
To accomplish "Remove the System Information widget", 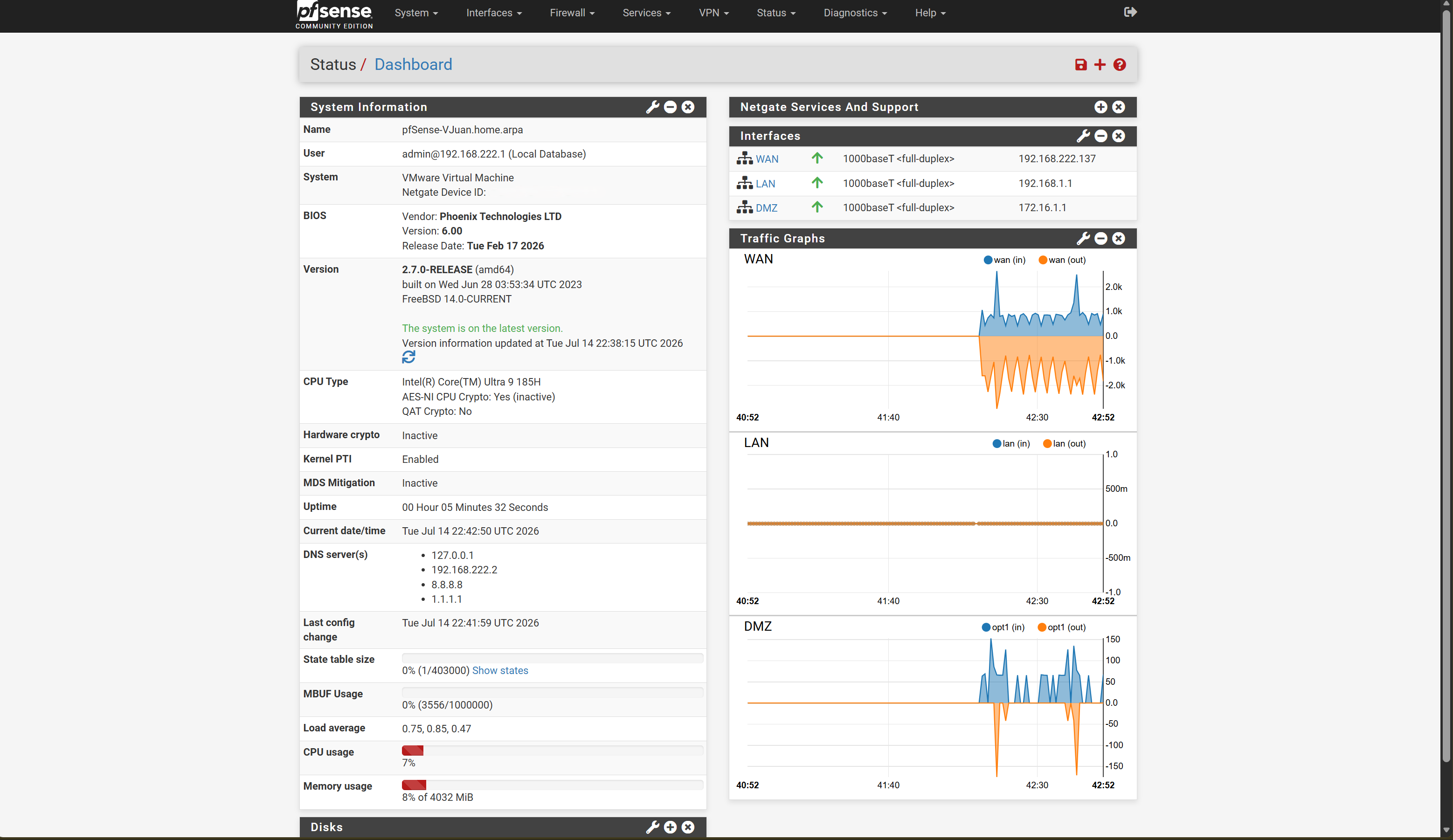I will [x=688, y=107].
